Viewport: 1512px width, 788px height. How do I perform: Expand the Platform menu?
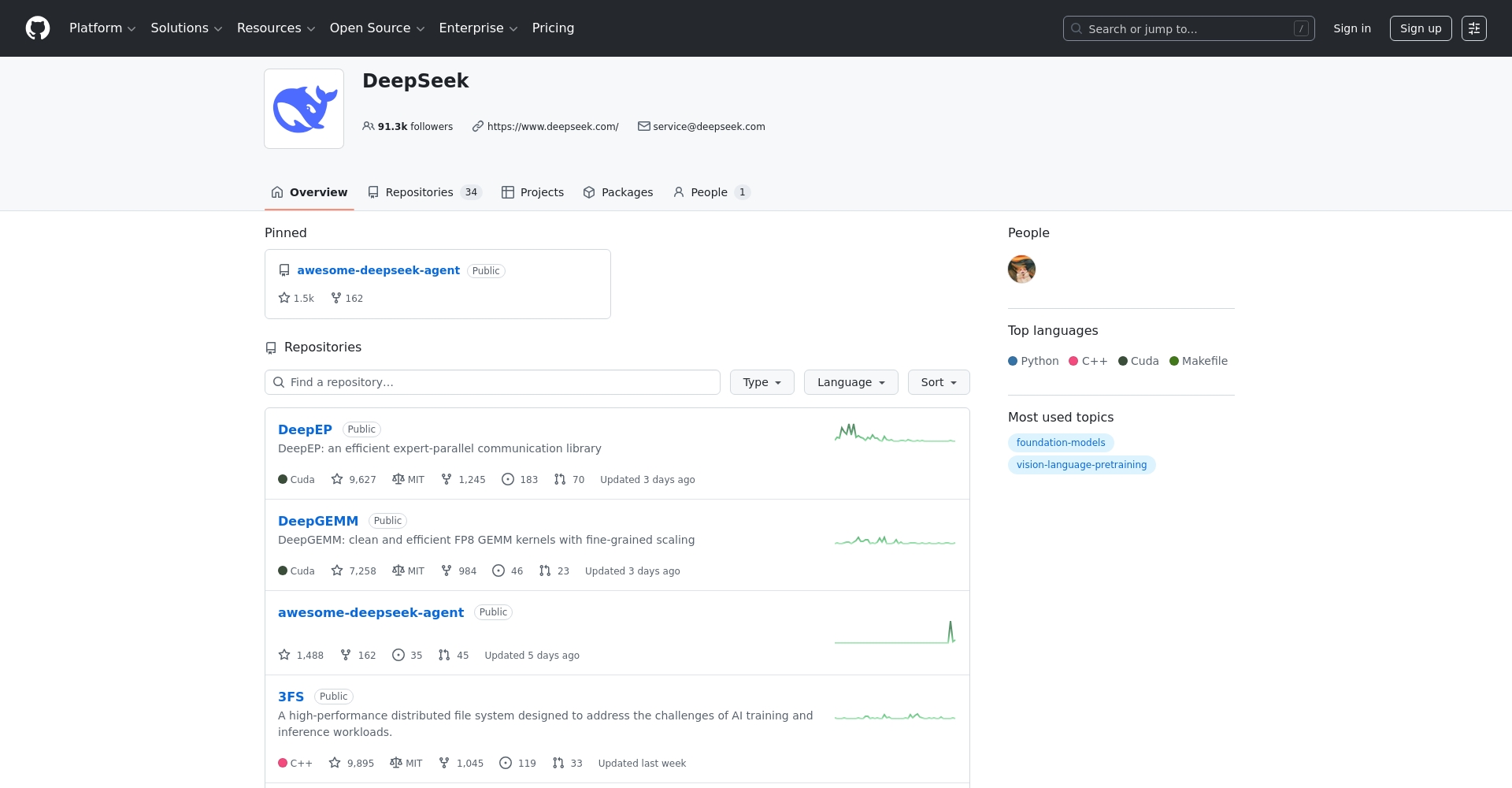point(102,28)
